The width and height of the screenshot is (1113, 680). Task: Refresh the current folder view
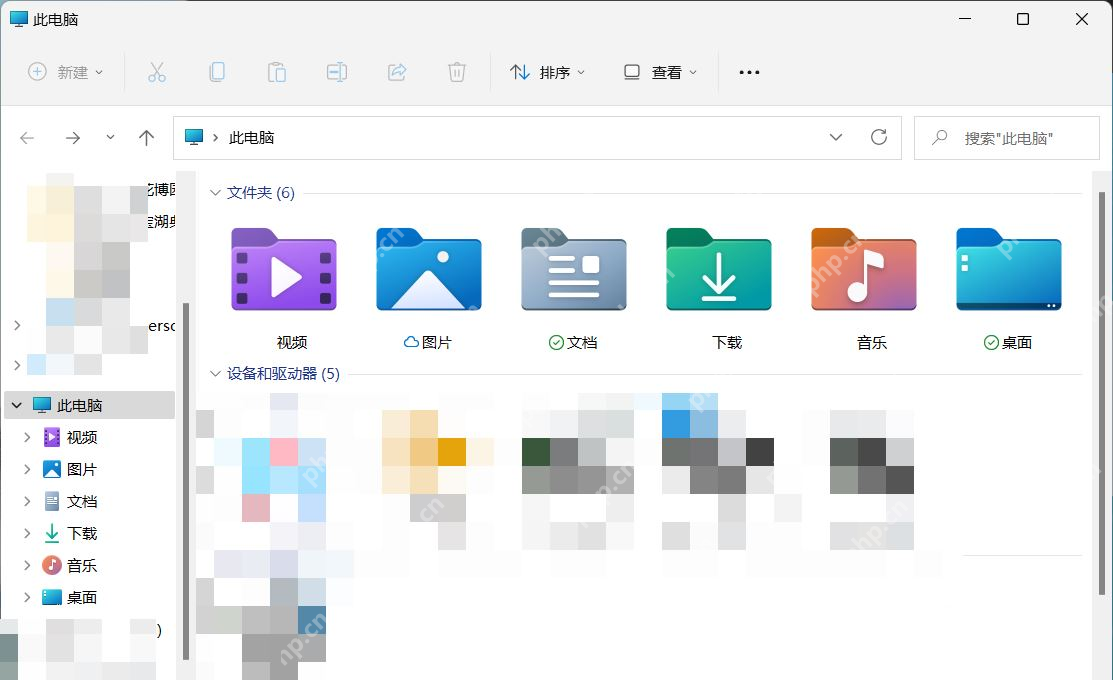(x=879, y=137)
